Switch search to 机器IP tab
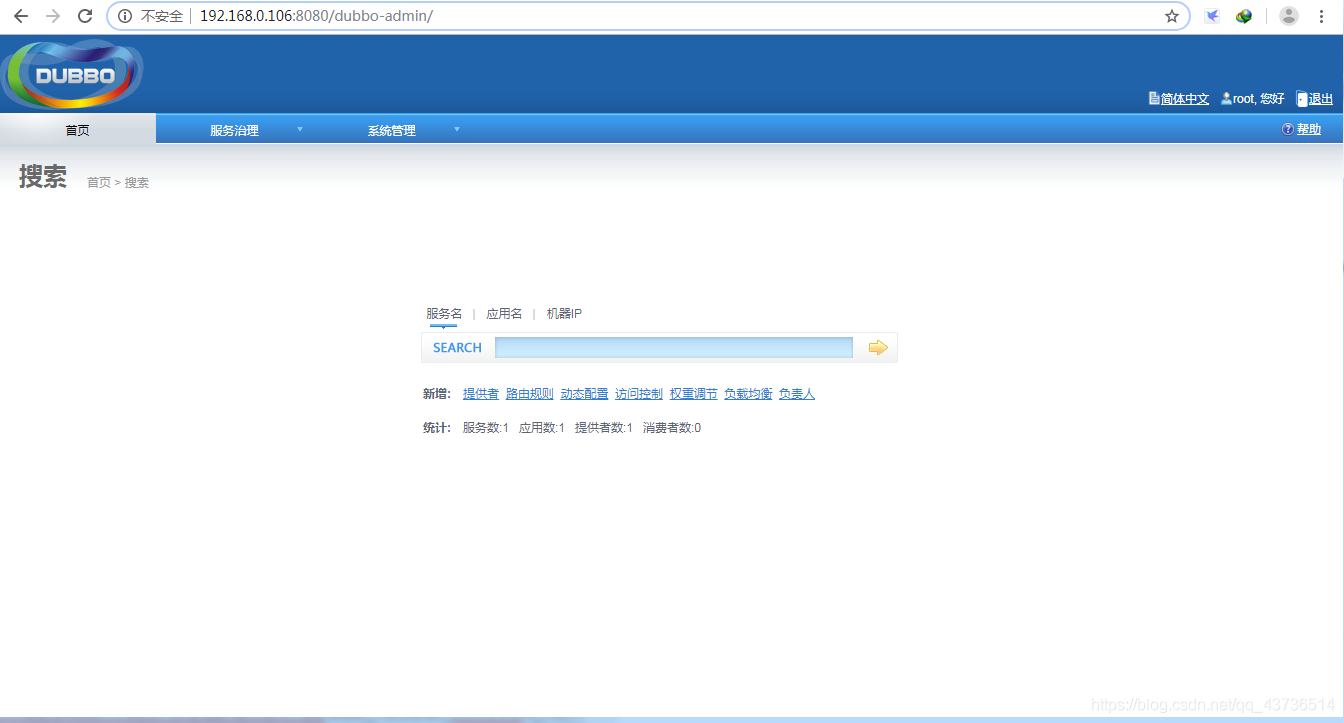The width and height of the screenshot is (1344, 723). 564,314
